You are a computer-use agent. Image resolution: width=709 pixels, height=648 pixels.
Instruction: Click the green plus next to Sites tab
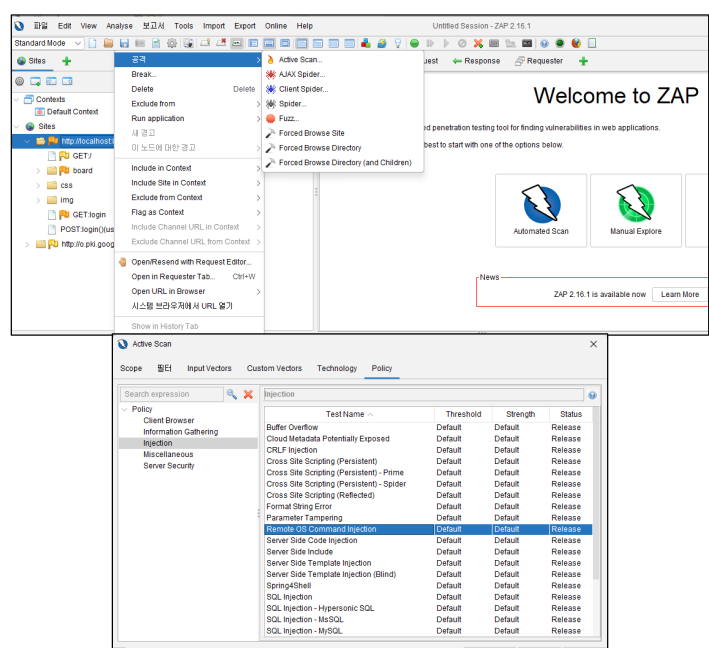[67, 61]
